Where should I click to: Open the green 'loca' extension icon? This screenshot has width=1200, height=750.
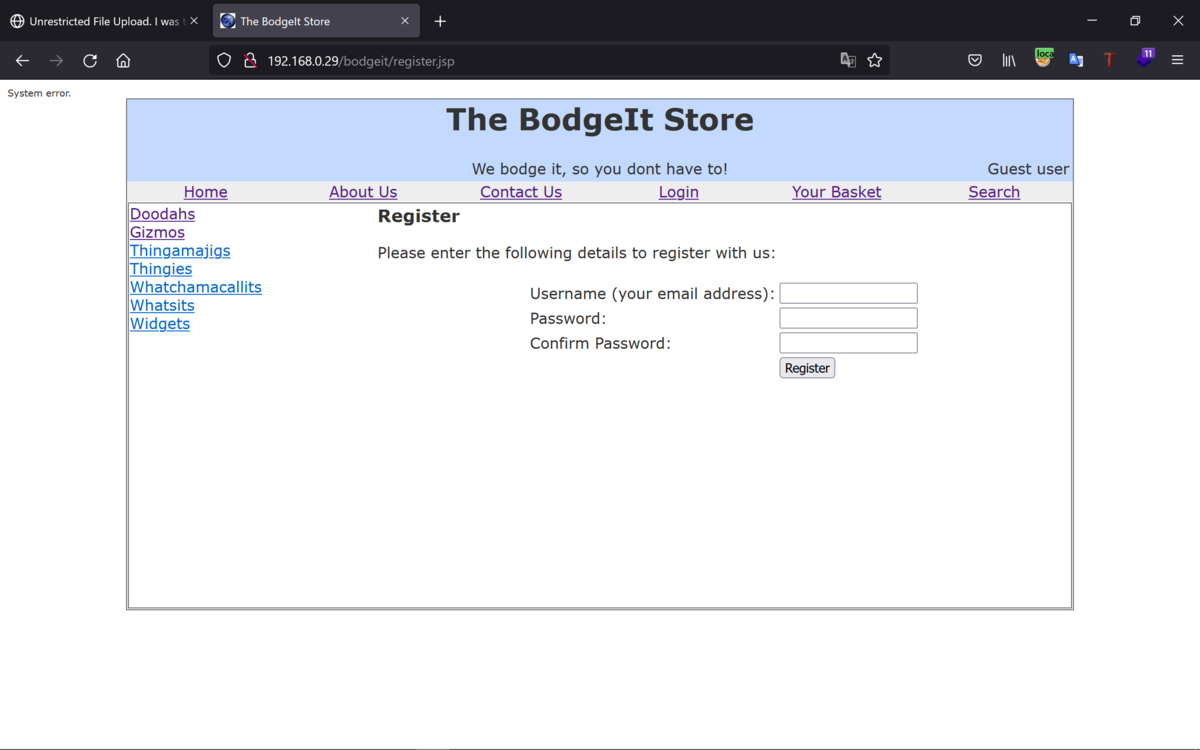click(x=1043, y=58)
